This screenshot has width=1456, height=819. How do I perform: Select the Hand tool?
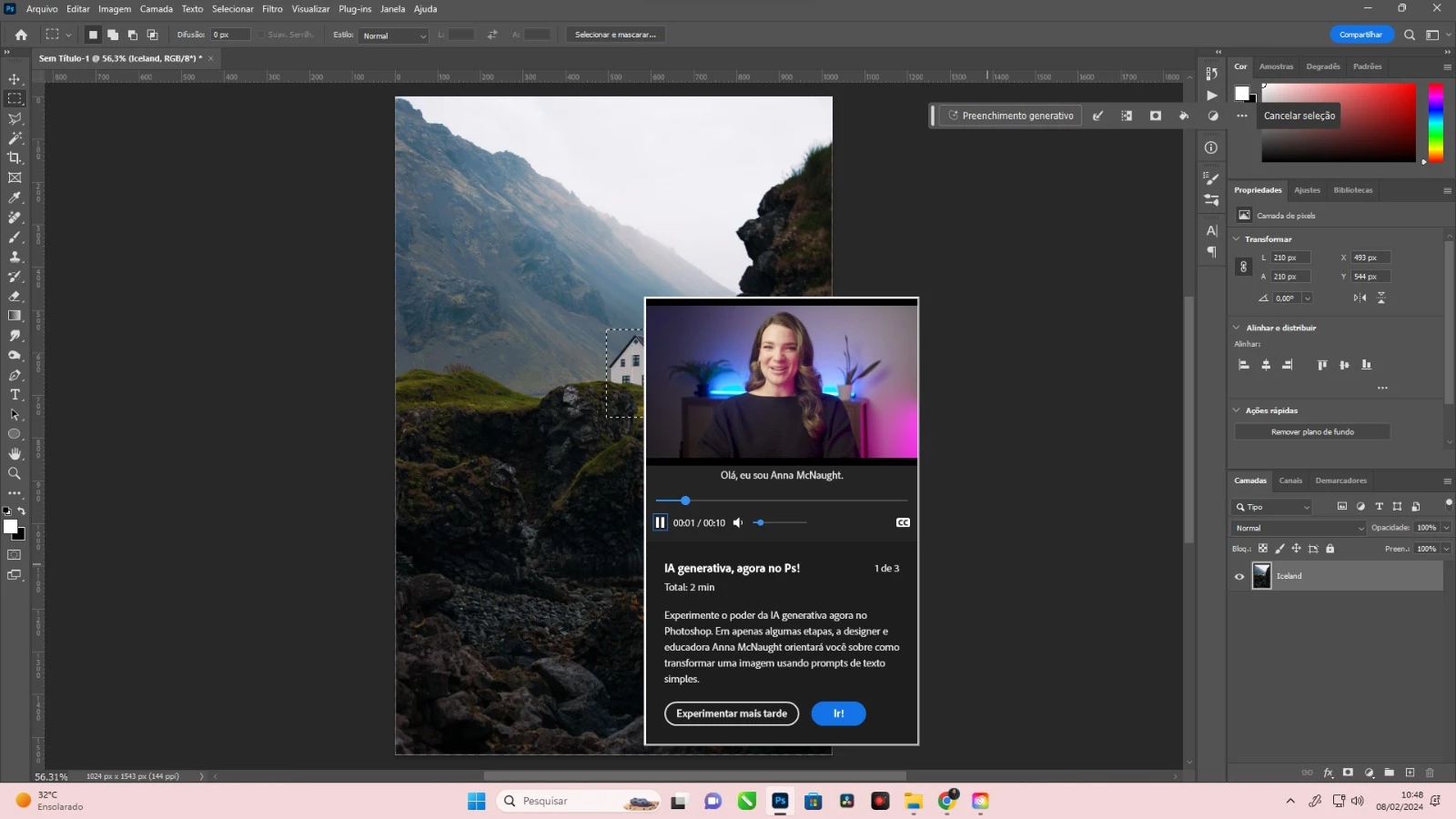15,454
